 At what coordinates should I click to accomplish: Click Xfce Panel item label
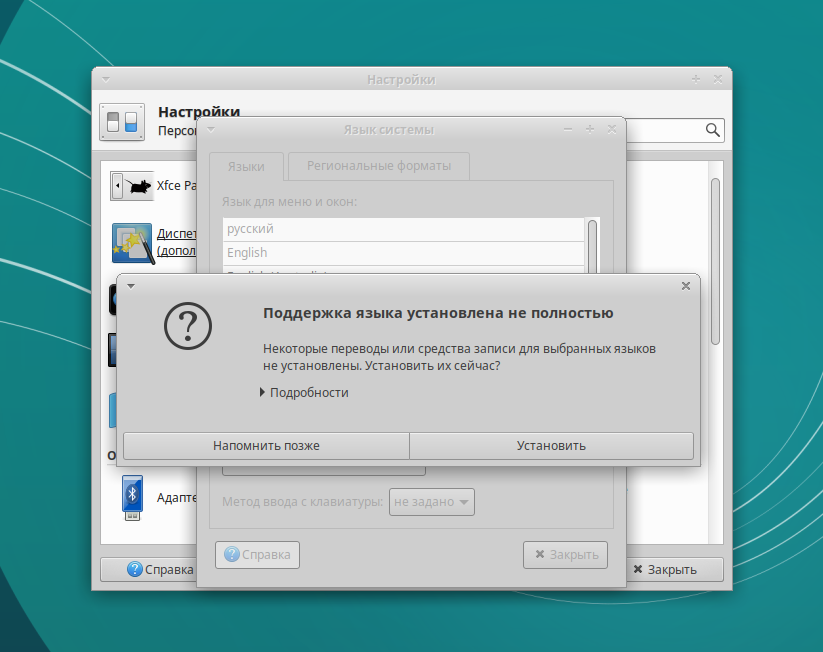[x=176, y=185]
